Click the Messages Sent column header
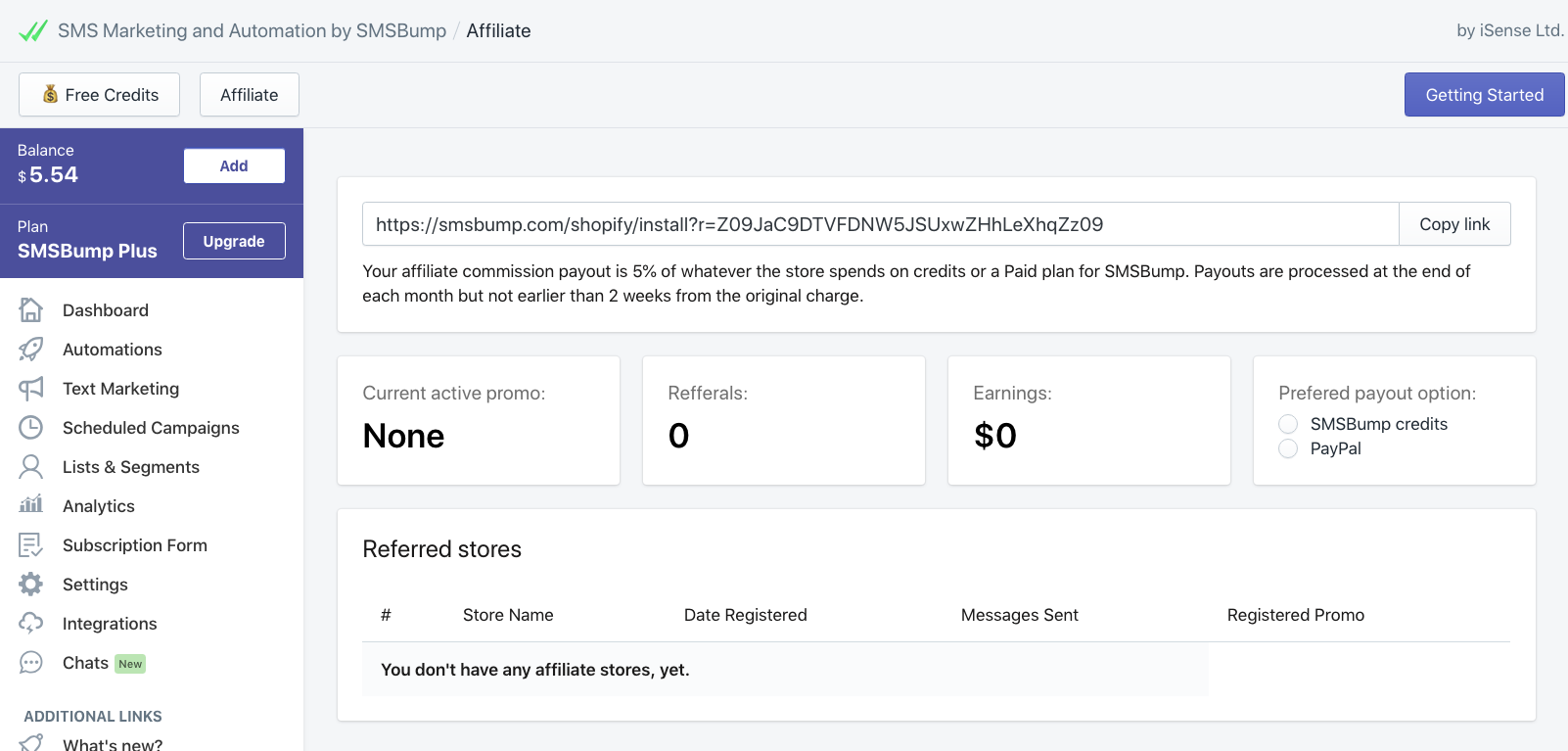The height and width of the screenshot is (751, 1568). pos(1020,615)
